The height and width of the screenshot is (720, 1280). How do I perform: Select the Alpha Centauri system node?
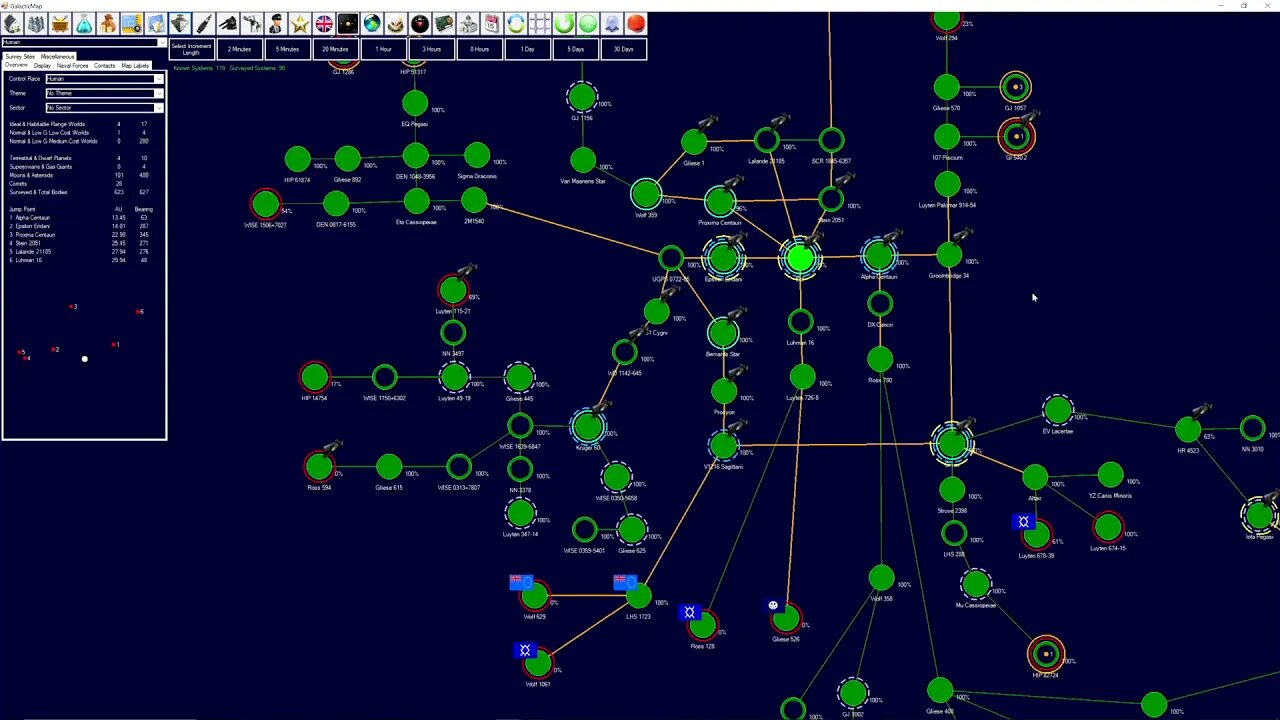[x=879, y=256]
